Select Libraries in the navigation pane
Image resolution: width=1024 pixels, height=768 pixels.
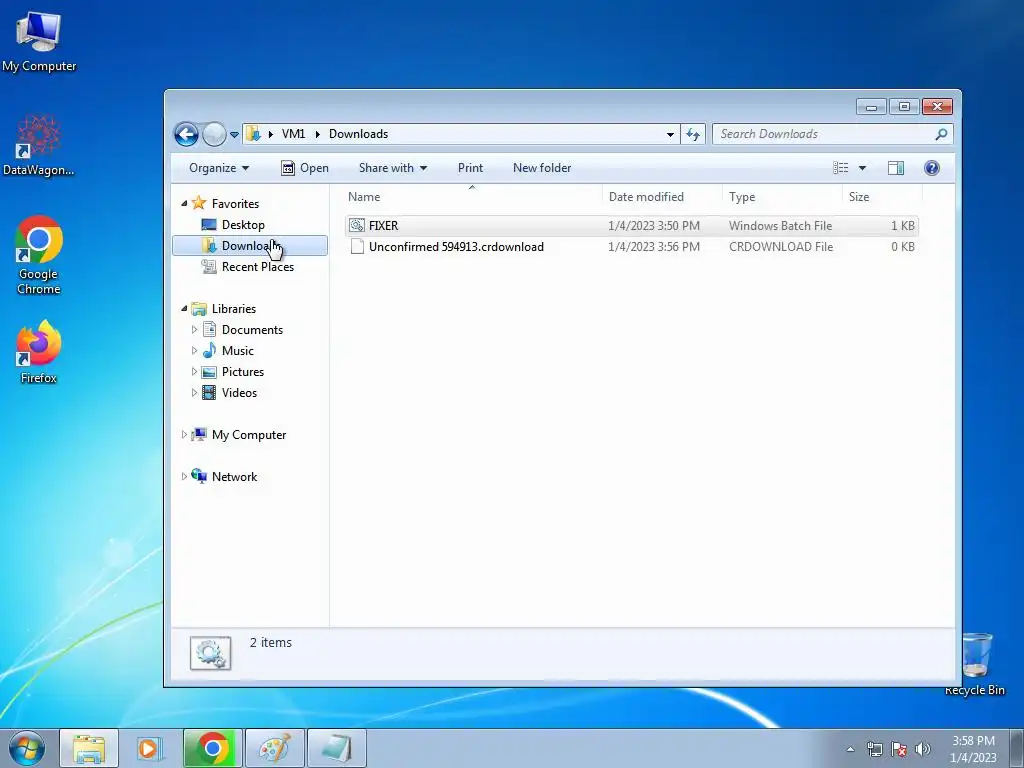click(234, 309)
